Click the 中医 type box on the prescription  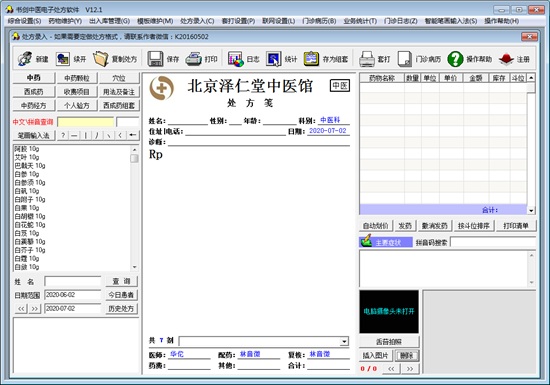[x=340, y=86]
